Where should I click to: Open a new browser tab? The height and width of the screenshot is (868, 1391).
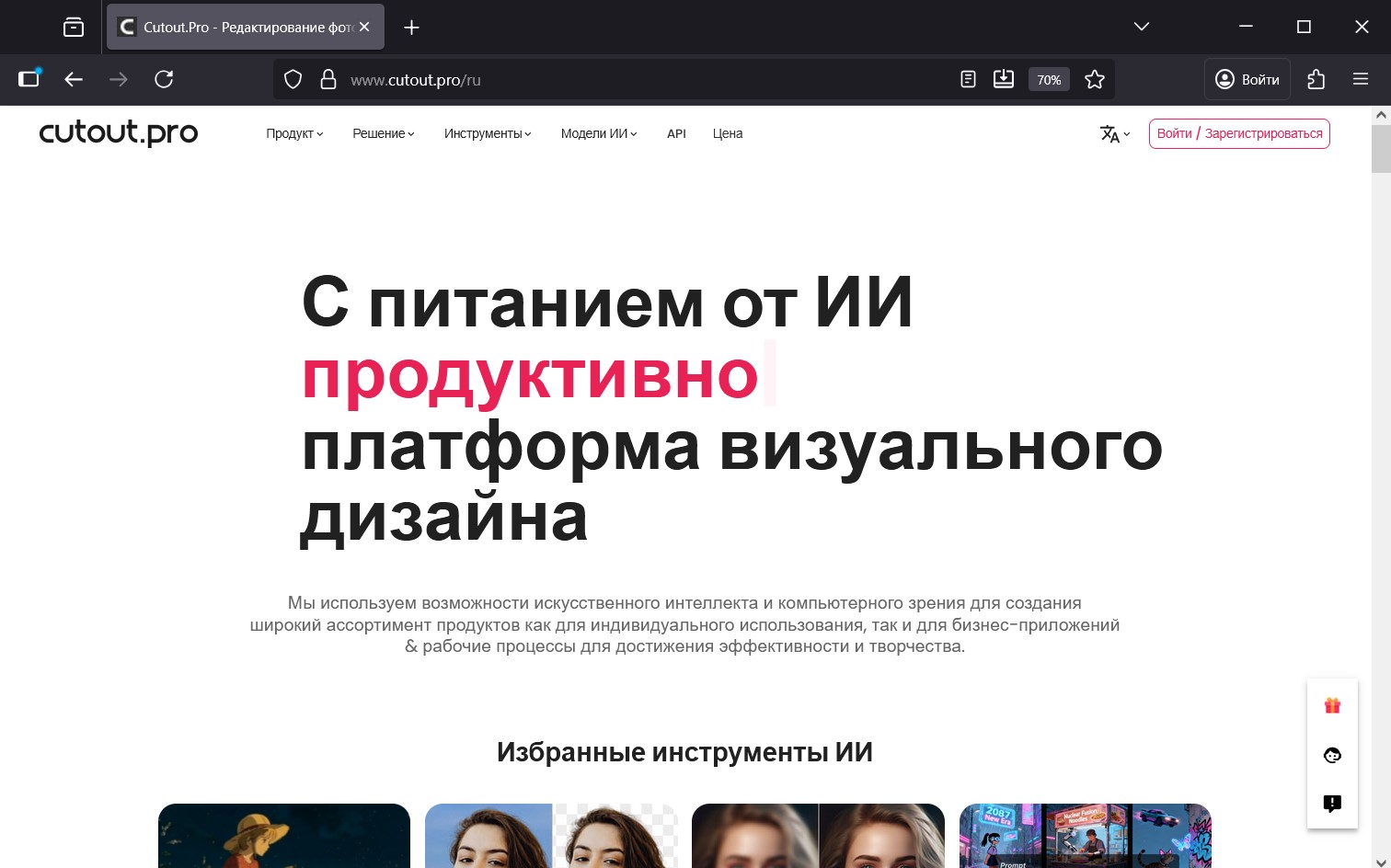(410, 27)
